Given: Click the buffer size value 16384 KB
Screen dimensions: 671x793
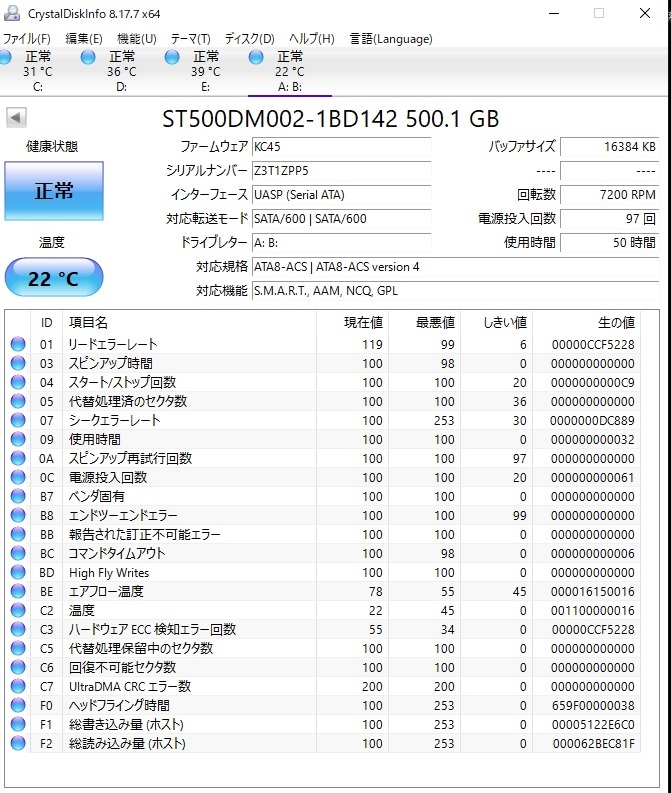Looking at the screenshot, I should point(609,147).
